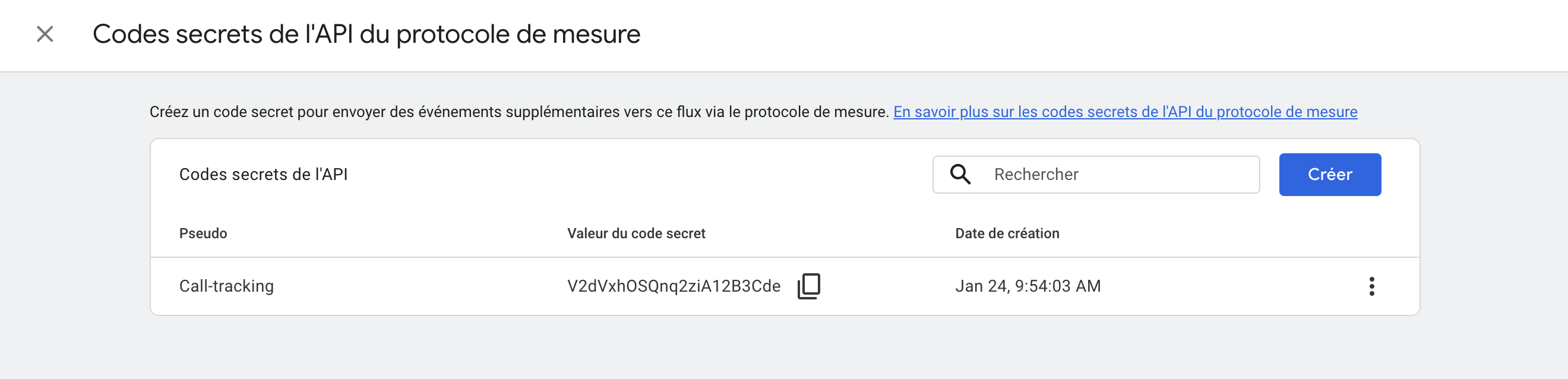Close the measurement protocol secrets panel
The image size is (1568, 379).
[45, 34]
